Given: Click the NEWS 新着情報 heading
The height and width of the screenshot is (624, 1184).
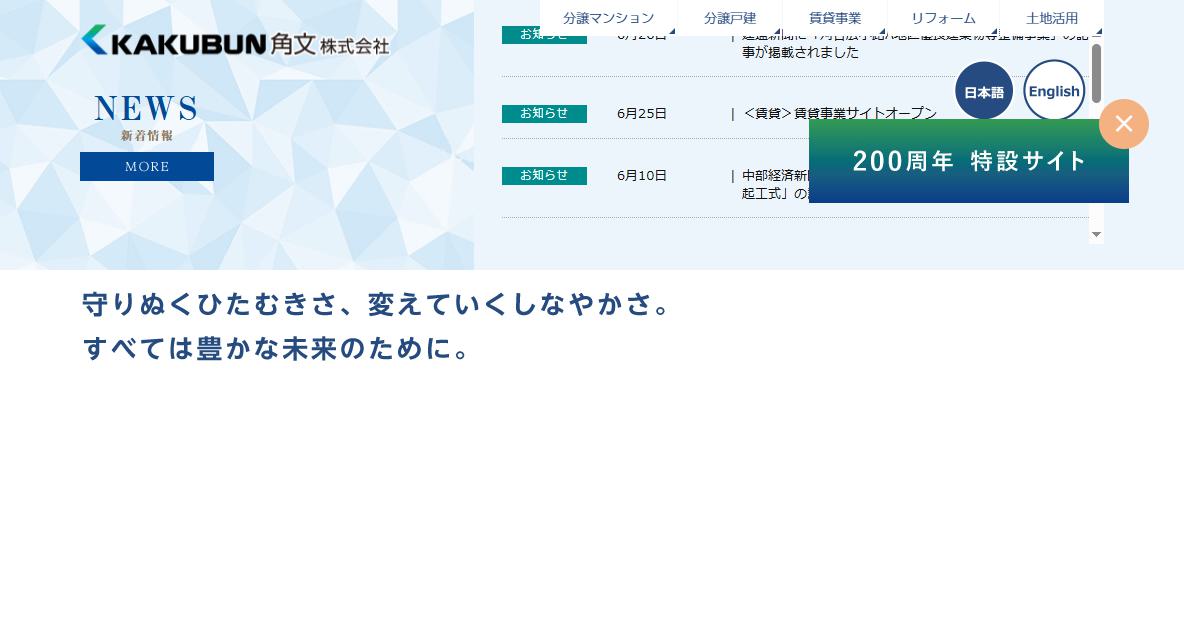Looking at the screenshot, I should (146, 118).
